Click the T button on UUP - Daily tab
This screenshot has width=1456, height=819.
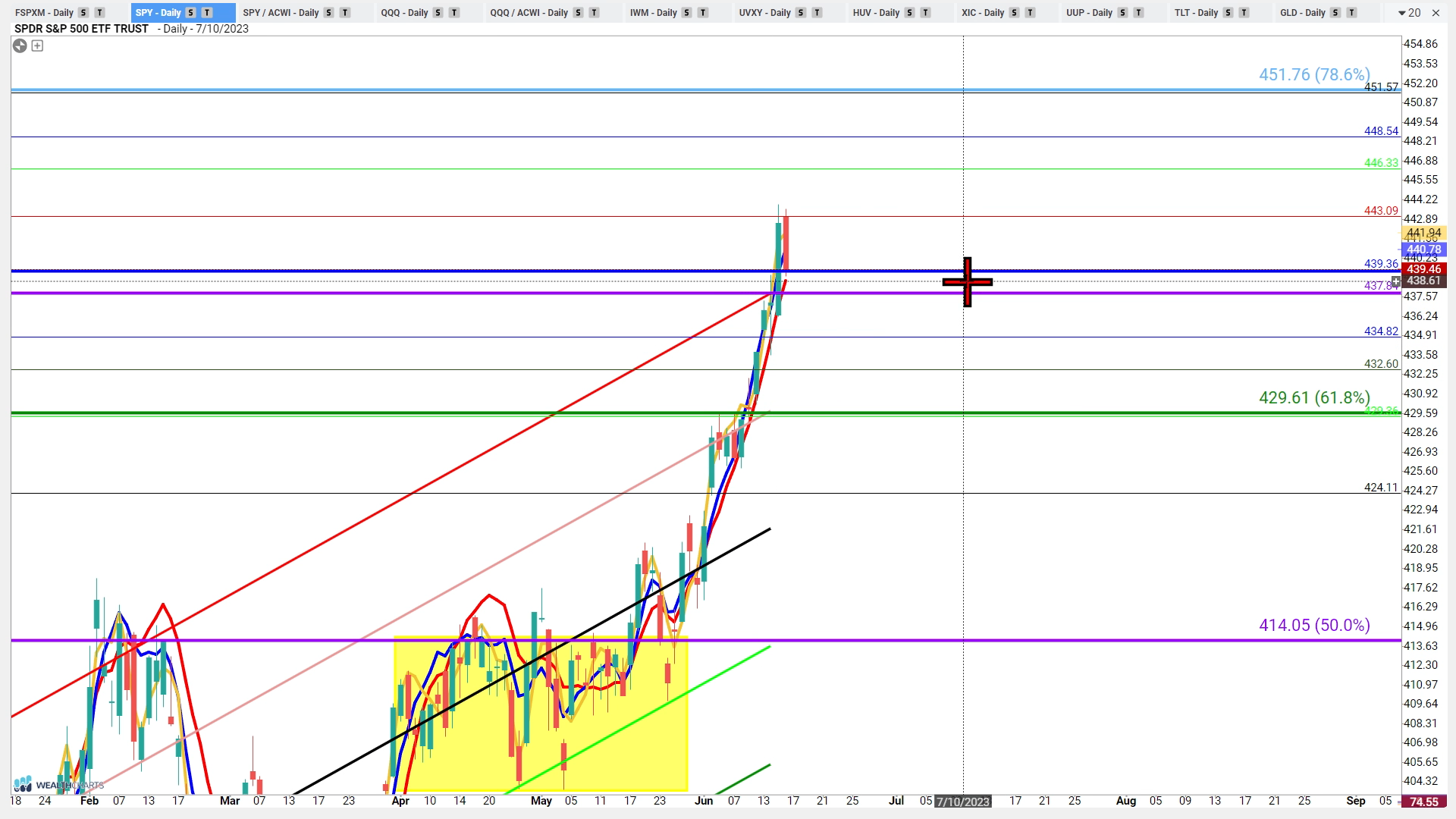(1138, 13)
